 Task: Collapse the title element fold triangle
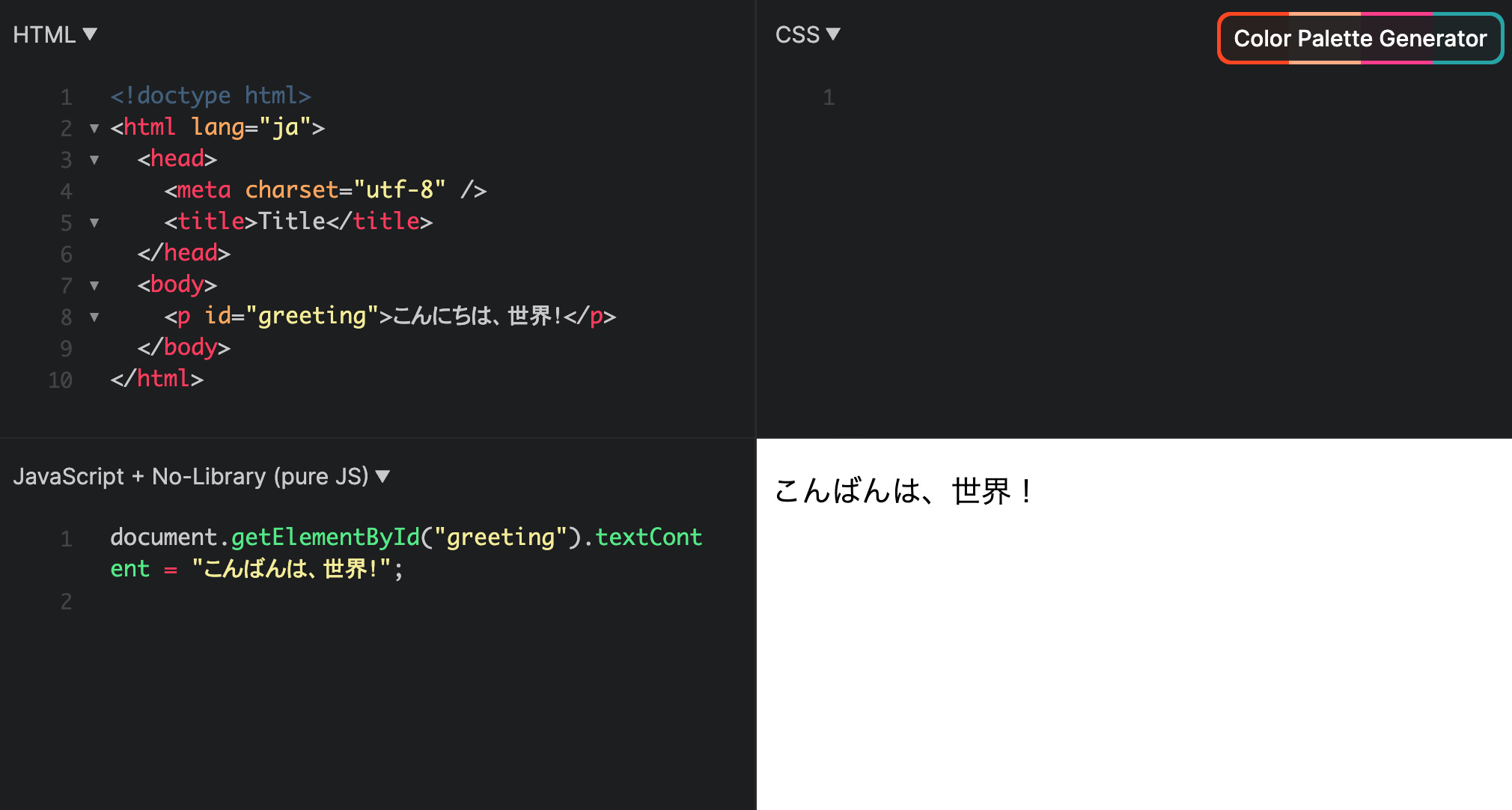click(94, 223)
